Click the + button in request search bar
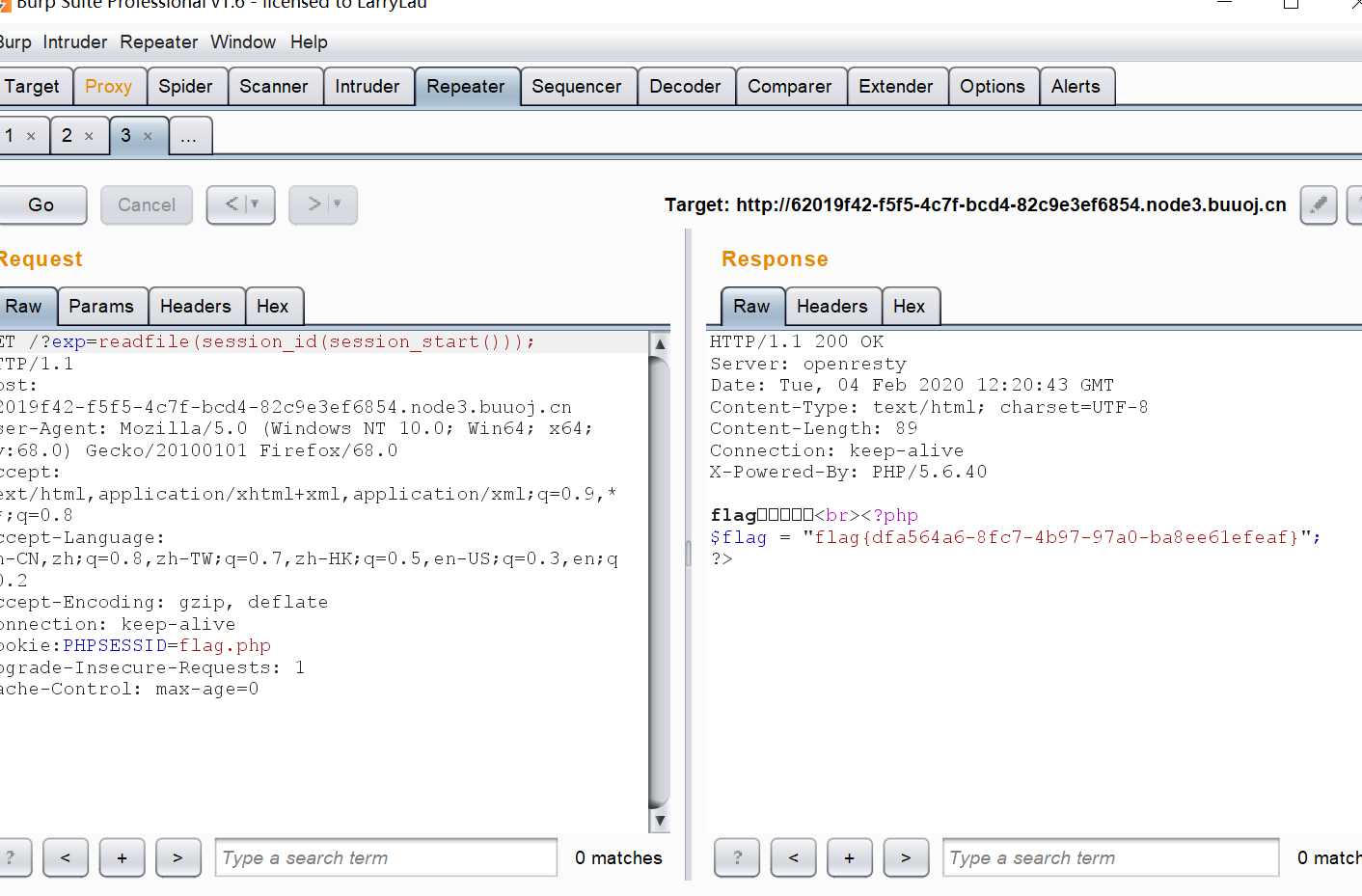Image resolution: width=1362 pixels, height=896 pixels. click(122, 857)
